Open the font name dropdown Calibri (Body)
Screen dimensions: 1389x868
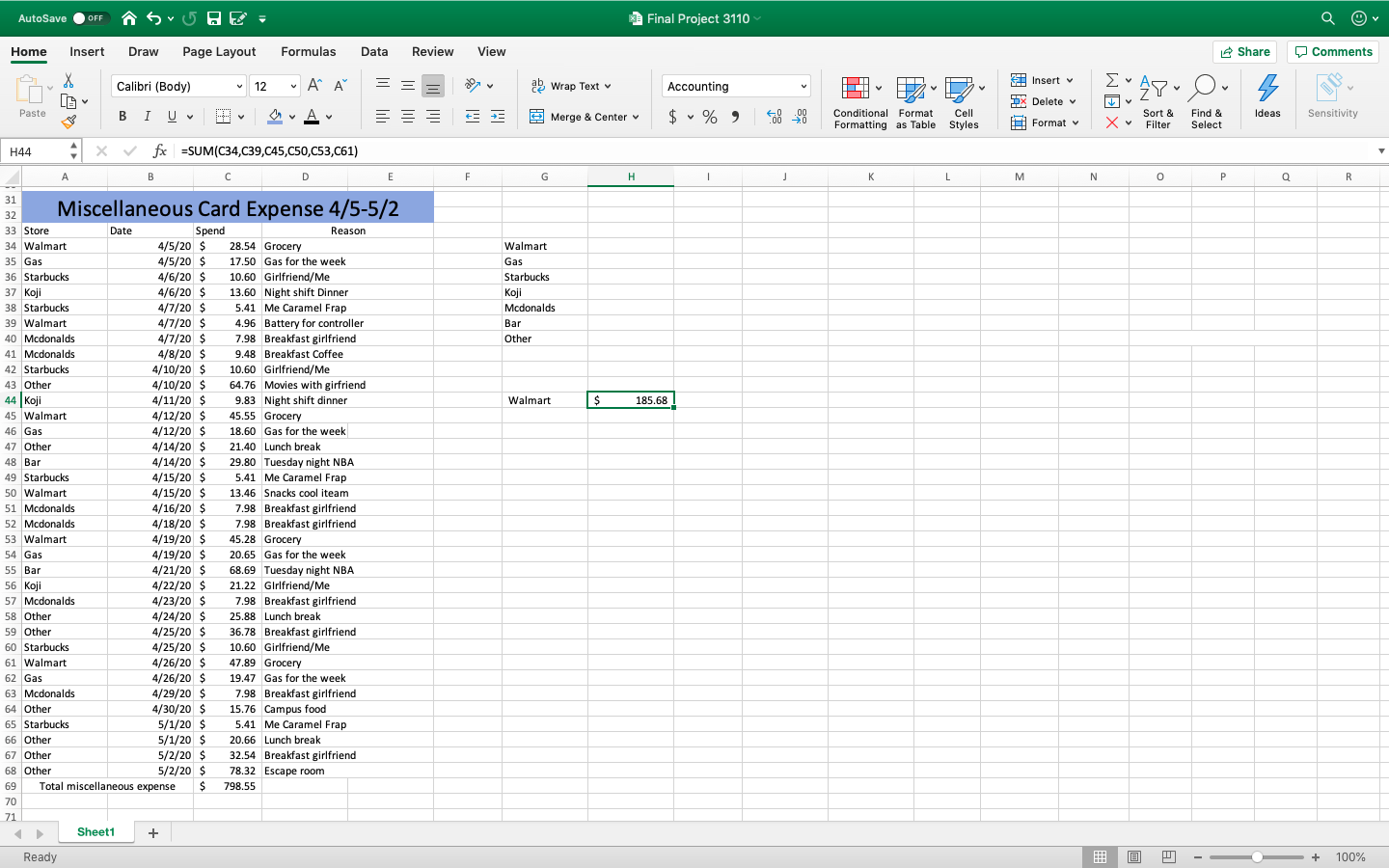coord(178,86)
